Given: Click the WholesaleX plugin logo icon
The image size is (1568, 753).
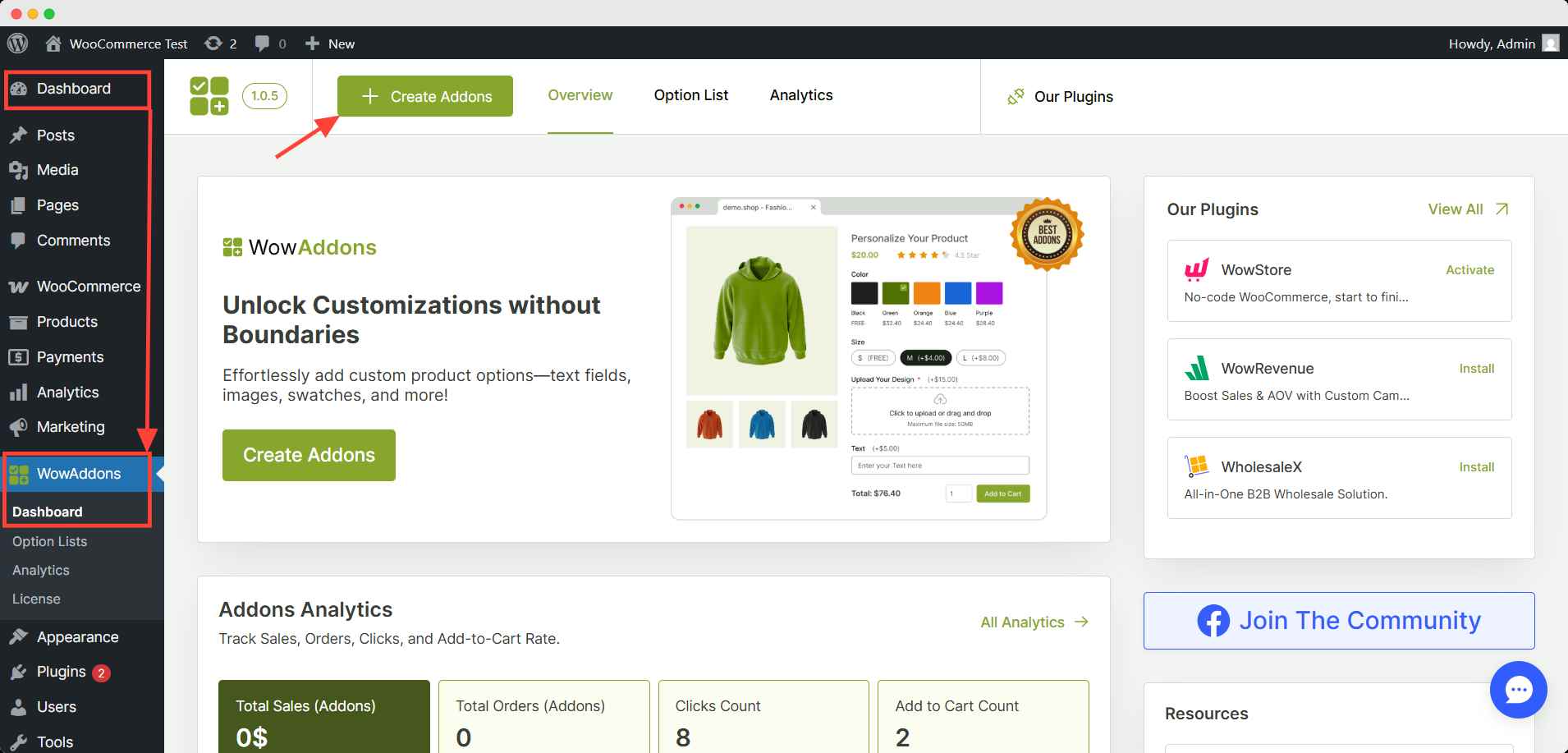Looking at the screenshot, I should pos(1197,466).
